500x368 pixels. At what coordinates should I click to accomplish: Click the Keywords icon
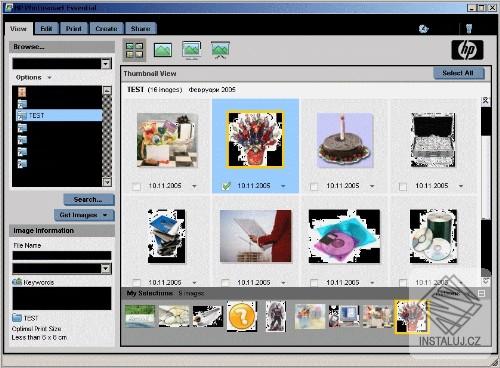pos(17,282)
